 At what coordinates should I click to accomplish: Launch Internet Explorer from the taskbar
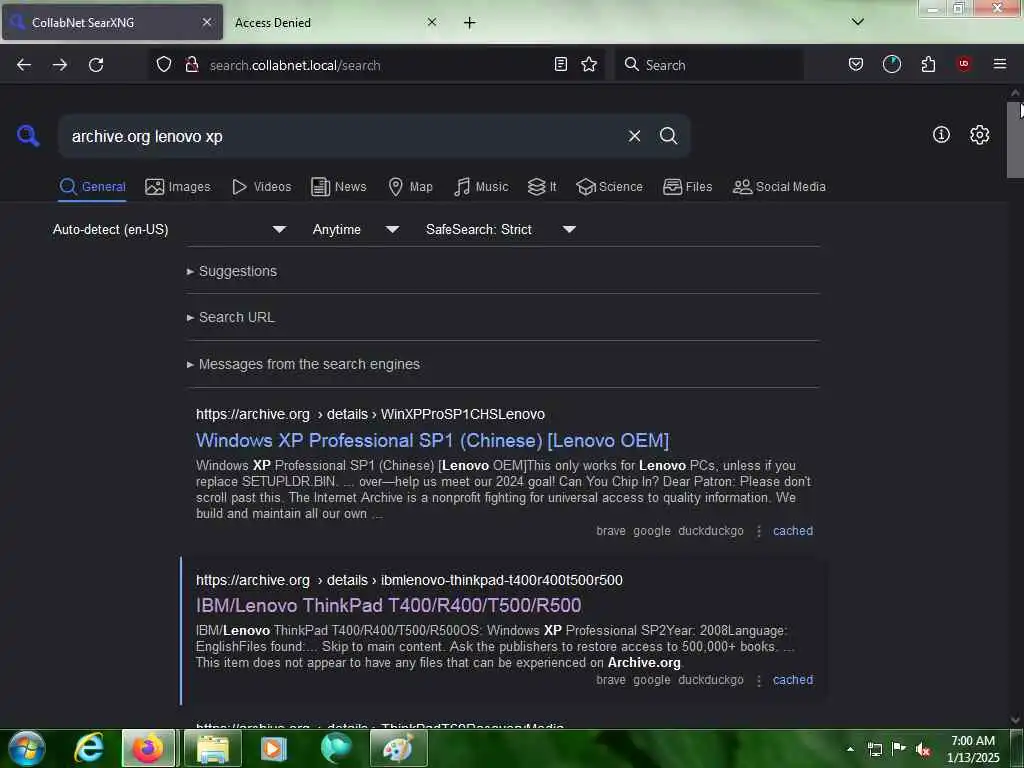[88, 748]
